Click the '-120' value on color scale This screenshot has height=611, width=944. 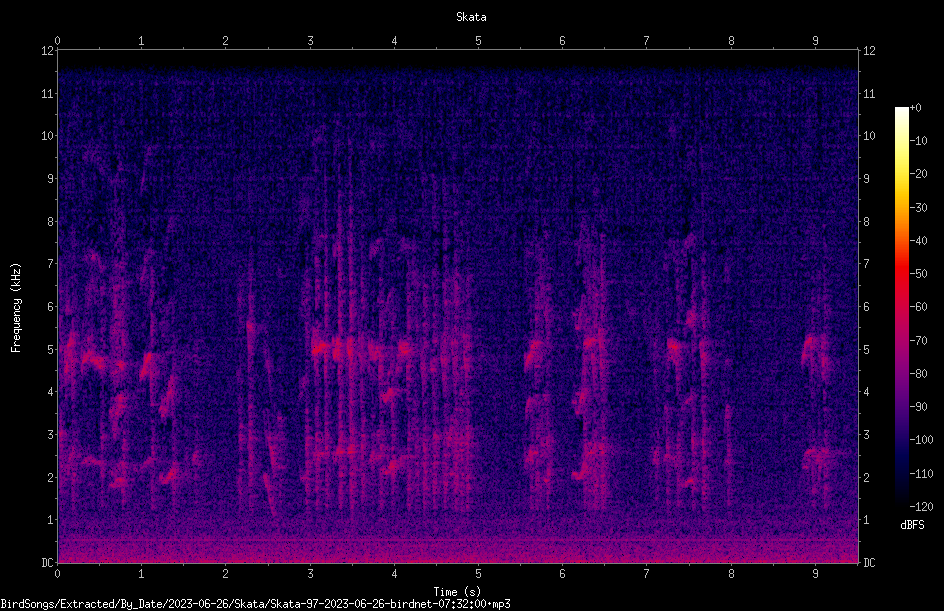pos(922,506)
